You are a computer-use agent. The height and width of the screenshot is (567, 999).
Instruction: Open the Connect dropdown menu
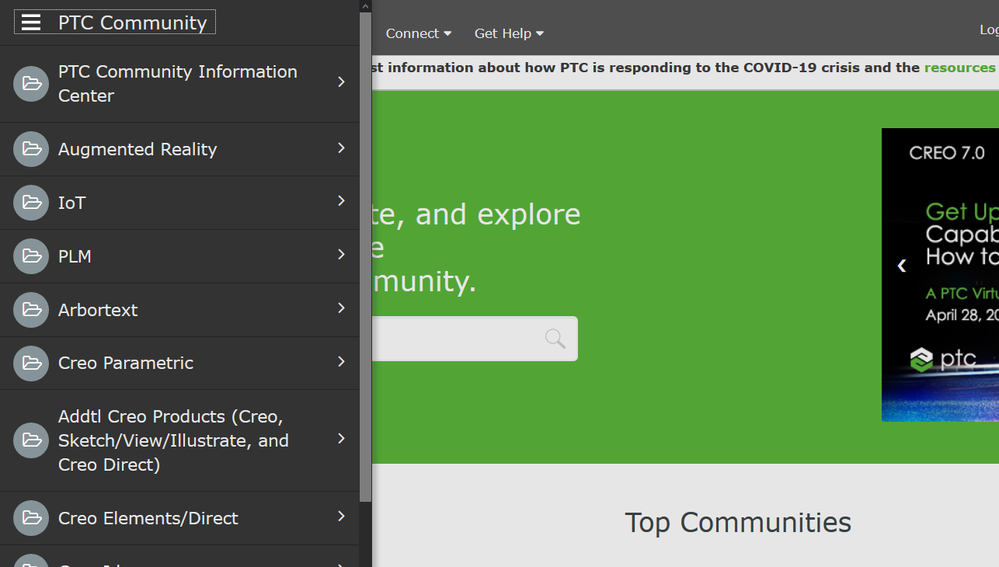coord(418,33)
